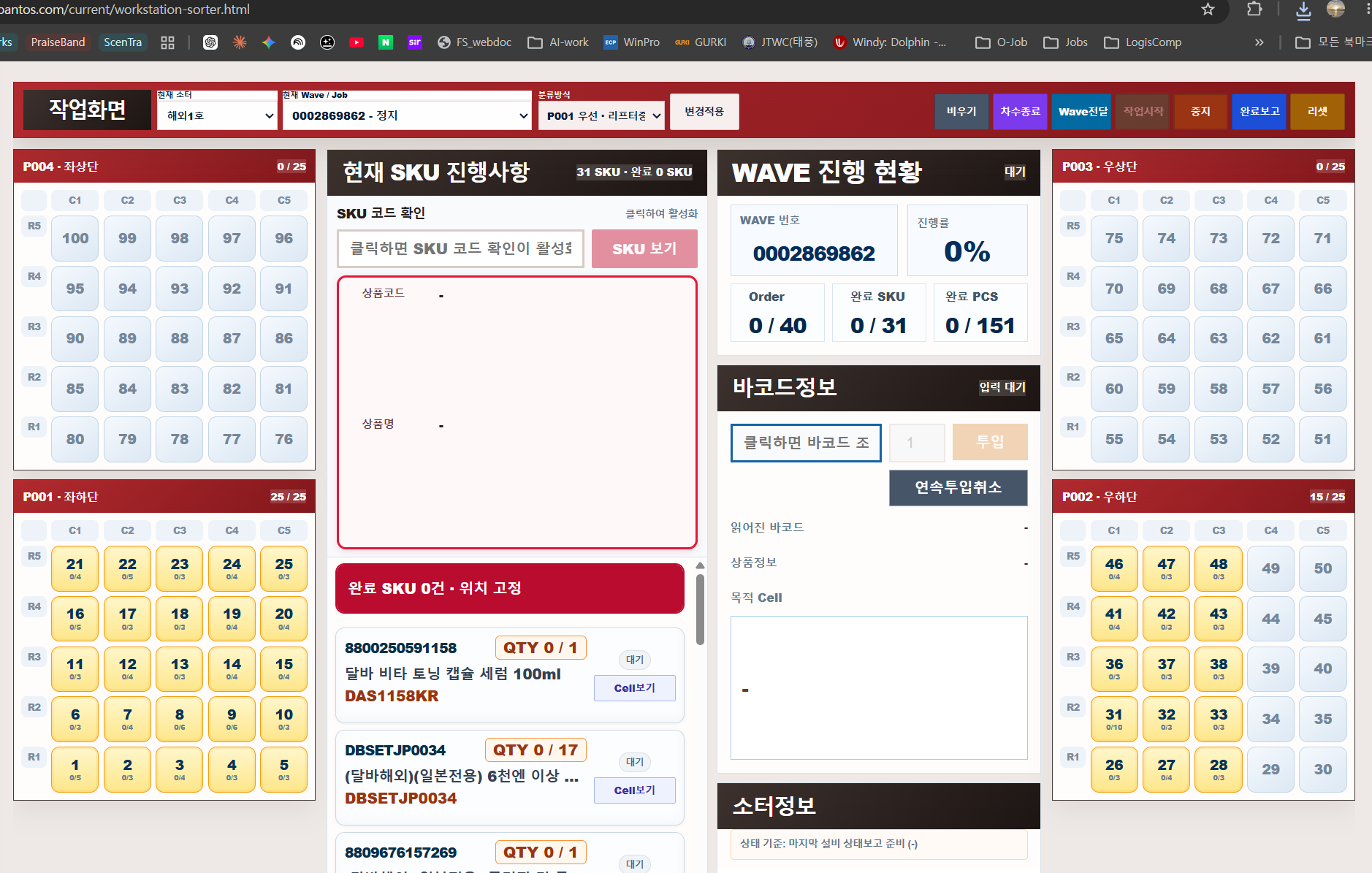Bookmark this page with the star icon

tap(1208, 9)
